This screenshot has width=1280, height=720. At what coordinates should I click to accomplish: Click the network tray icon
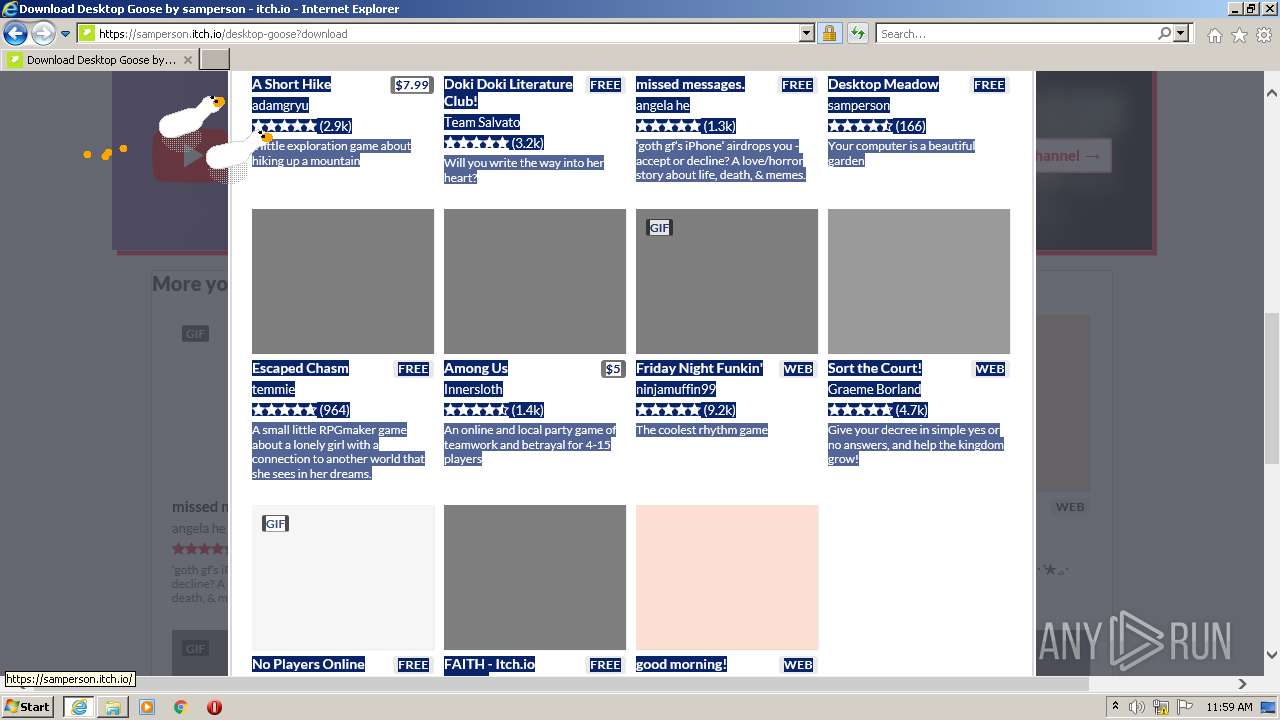1160,707
